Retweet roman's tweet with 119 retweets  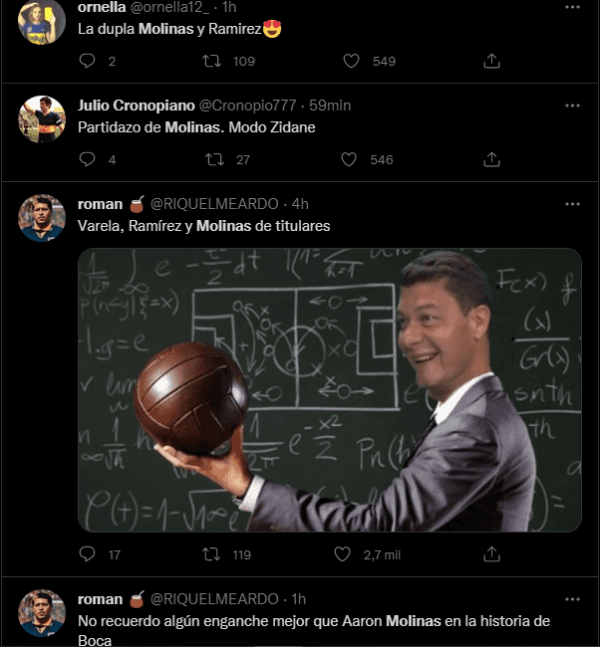point(212,553)
